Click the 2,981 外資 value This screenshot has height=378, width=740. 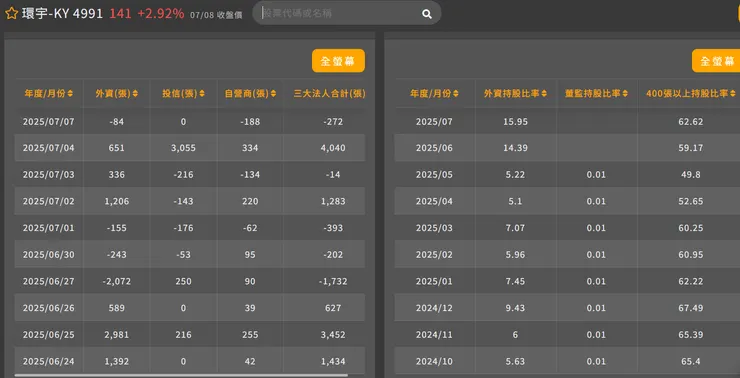[117, 335]
